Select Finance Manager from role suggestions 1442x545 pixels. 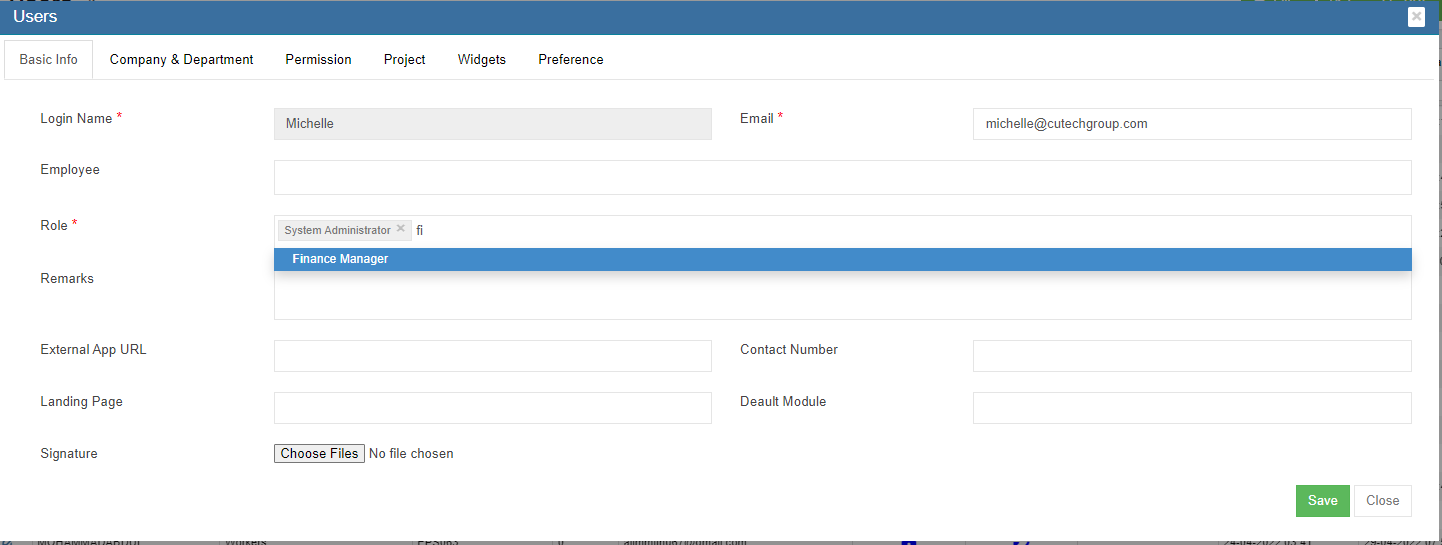click(x=340, y=259)
